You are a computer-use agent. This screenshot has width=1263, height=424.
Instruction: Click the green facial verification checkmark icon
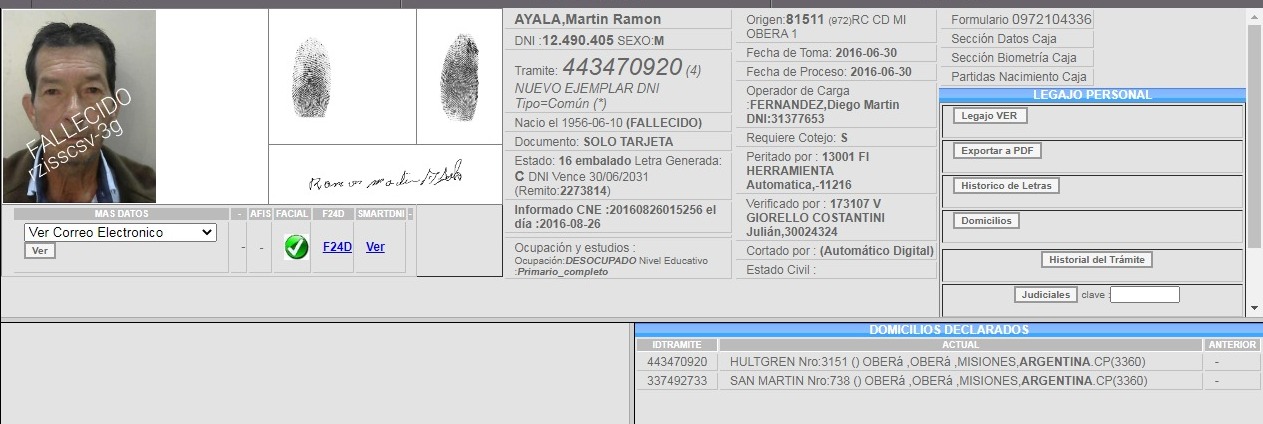(x=295, y=247)
